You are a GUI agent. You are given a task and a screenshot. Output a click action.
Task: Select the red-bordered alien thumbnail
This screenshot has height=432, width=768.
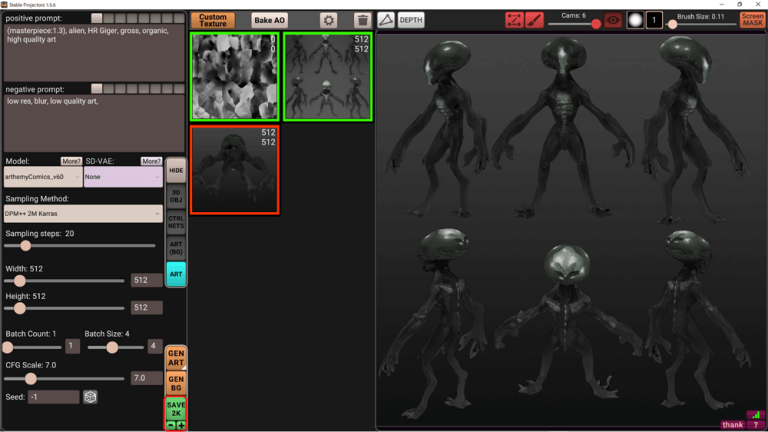pyautogui.click(x=235, y=169)
